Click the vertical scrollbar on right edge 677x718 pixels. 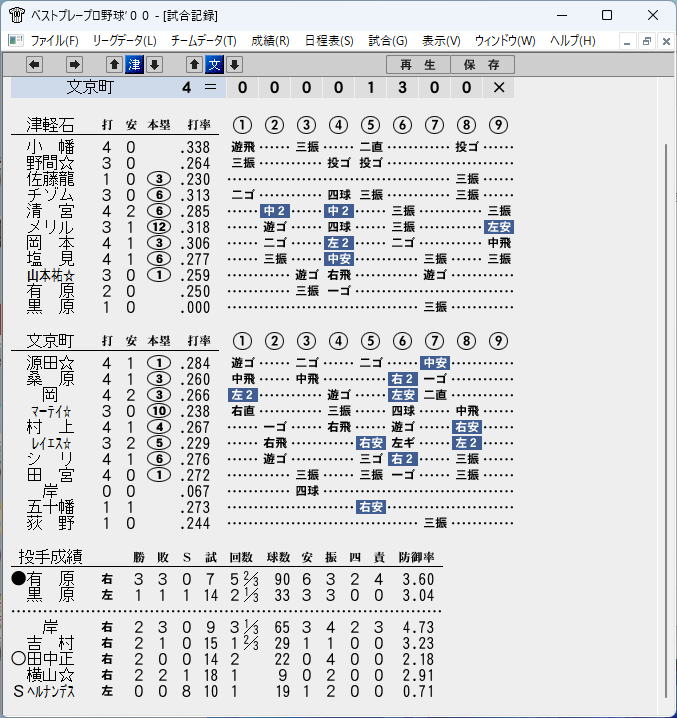(666, 421)
